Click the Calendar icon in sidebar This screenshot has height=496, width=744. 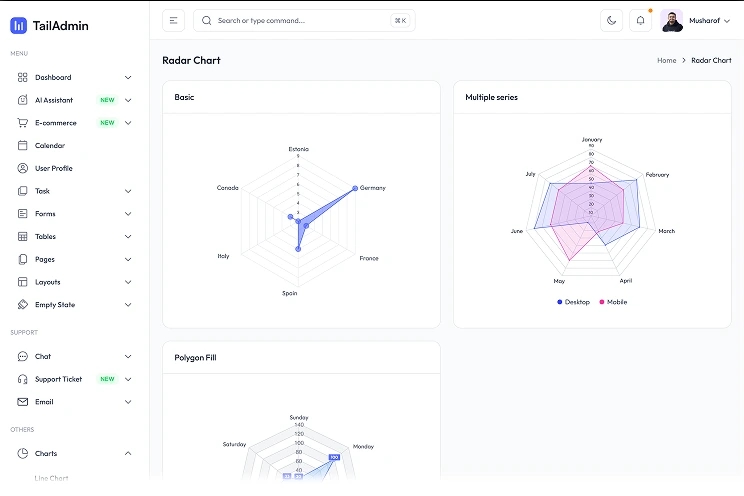(x=22, y=145)
